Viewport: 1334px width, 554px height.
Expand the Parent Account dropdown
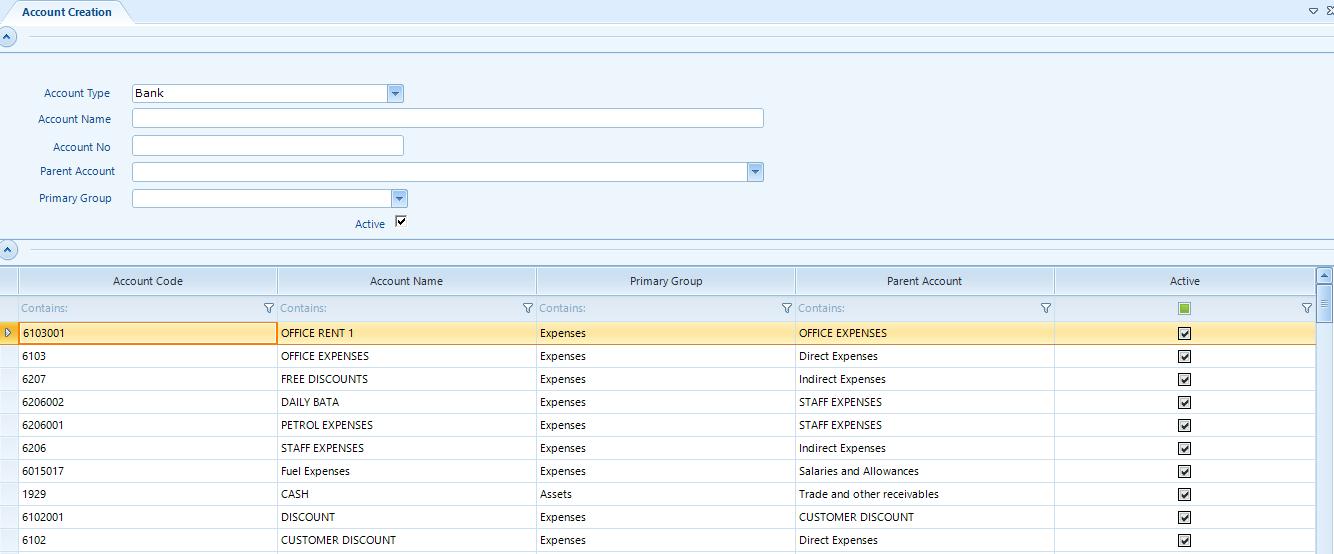[x=755, y=172]
